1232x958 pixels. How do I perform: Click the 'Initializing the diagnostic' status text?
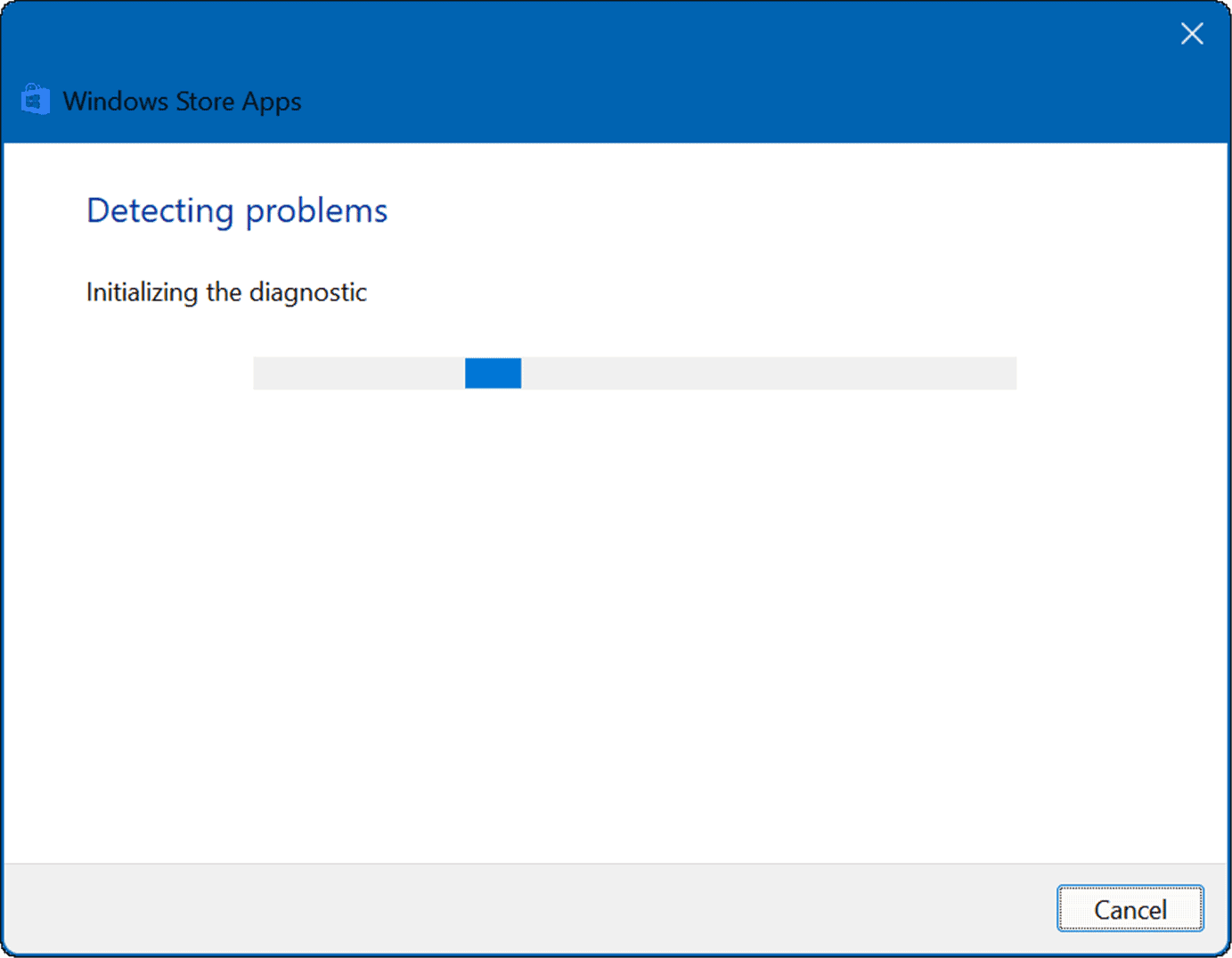(x=226, y=292)
